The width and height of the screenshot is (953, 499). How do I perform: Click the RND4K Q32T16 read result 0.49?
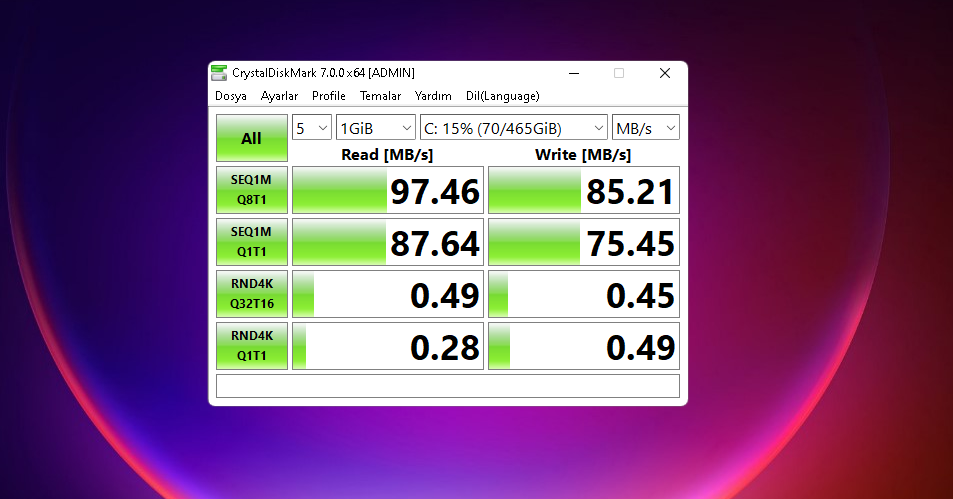(x=388, y=294)
